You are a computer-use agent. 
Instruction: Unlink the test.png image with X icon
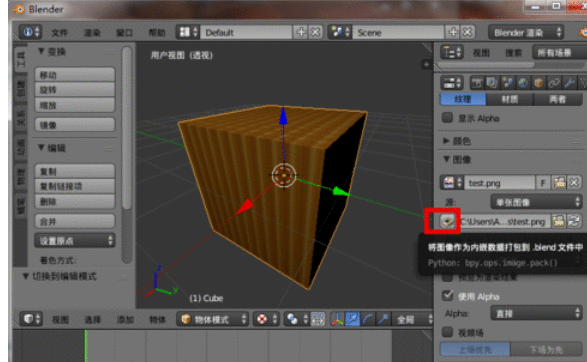[x=574, y=183]
